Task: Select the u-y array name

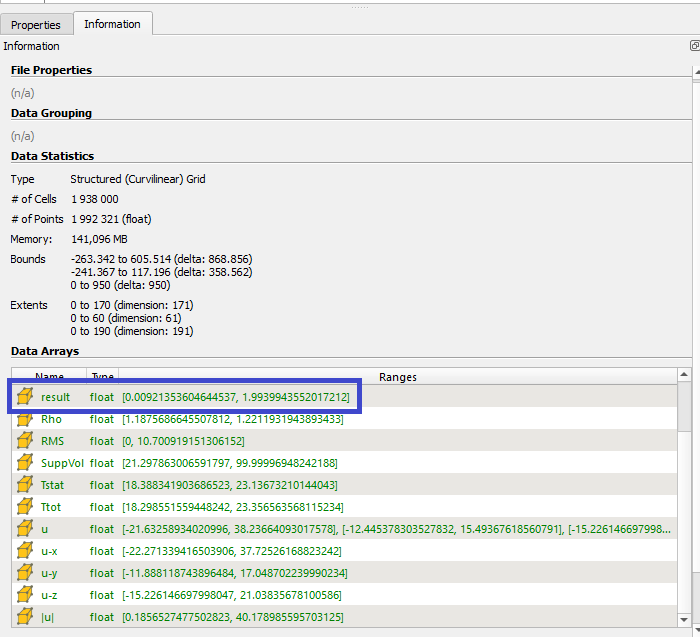Action: 49,573
